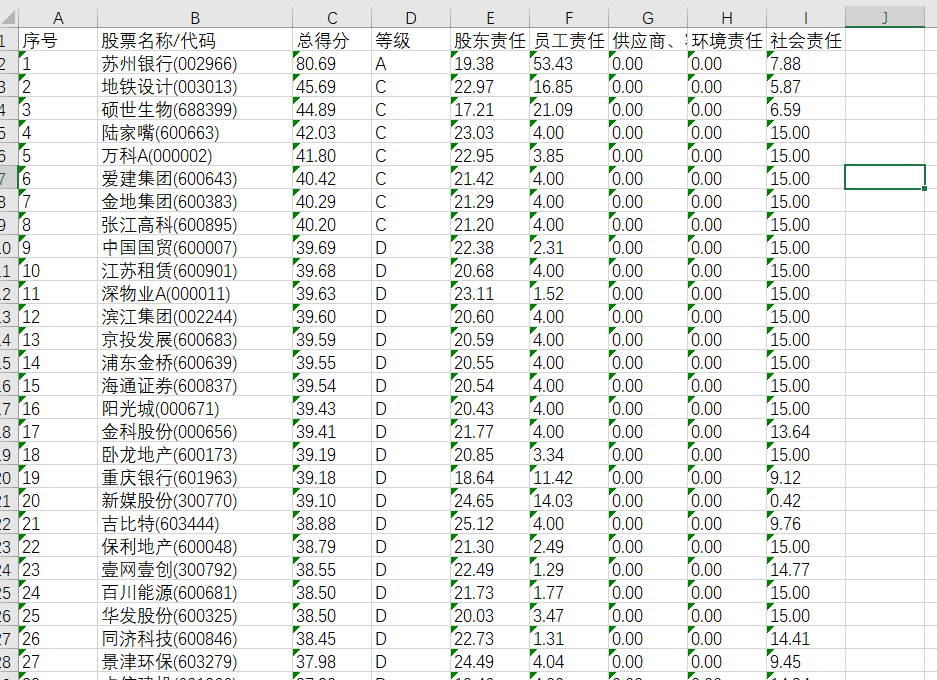The width and height of the screenshot is (937, 680).
Task: Click social score 0.42
Action: 805,500
